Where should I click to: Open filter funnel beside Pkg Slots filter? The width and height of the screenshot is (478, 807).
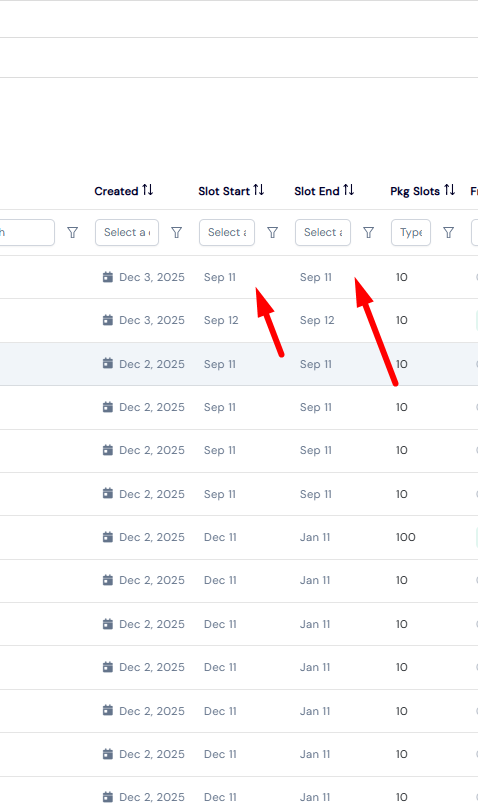coord(449,233)
